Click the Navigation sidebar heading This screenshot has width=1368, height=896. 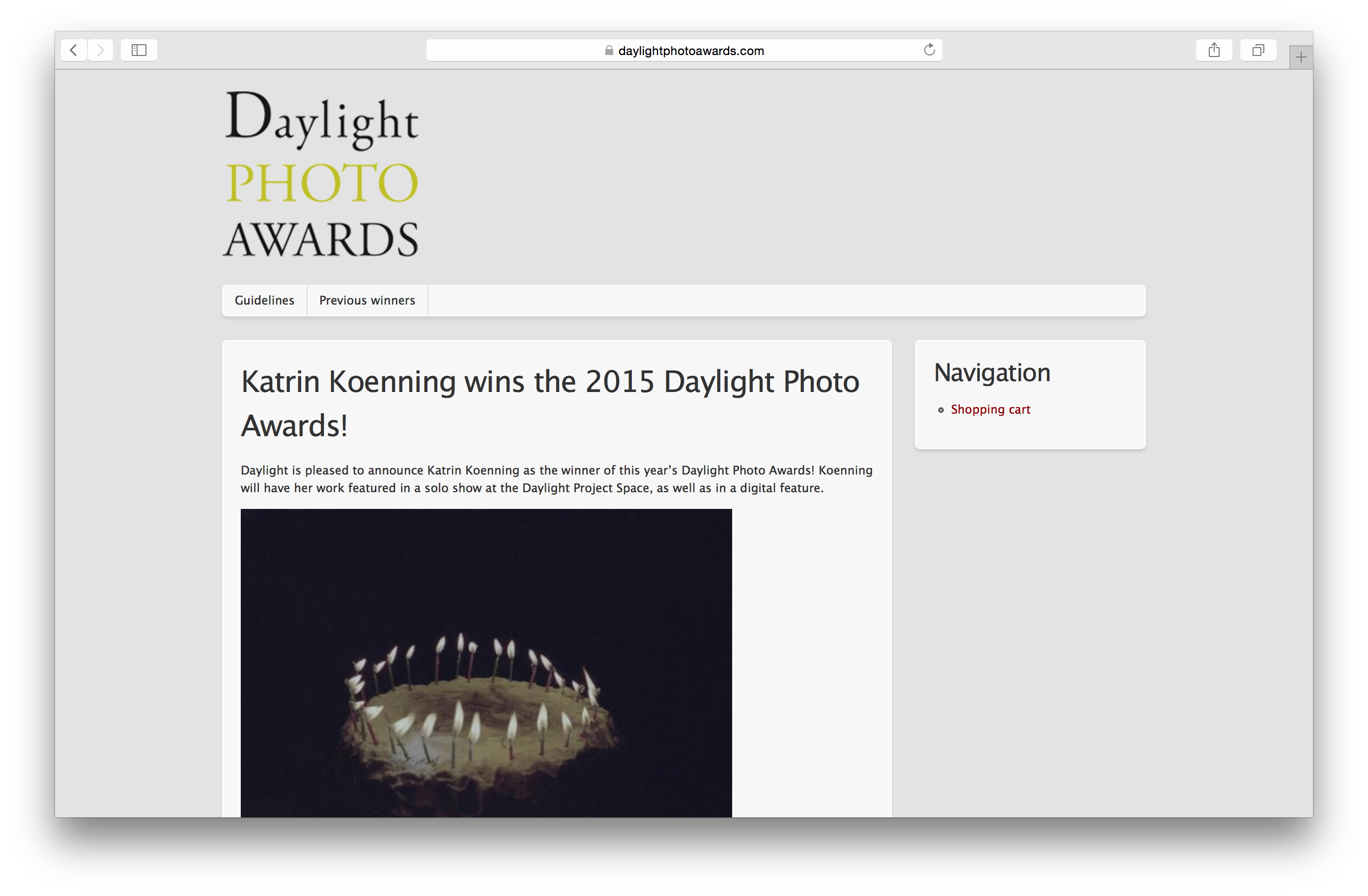(x=992, y=372)
